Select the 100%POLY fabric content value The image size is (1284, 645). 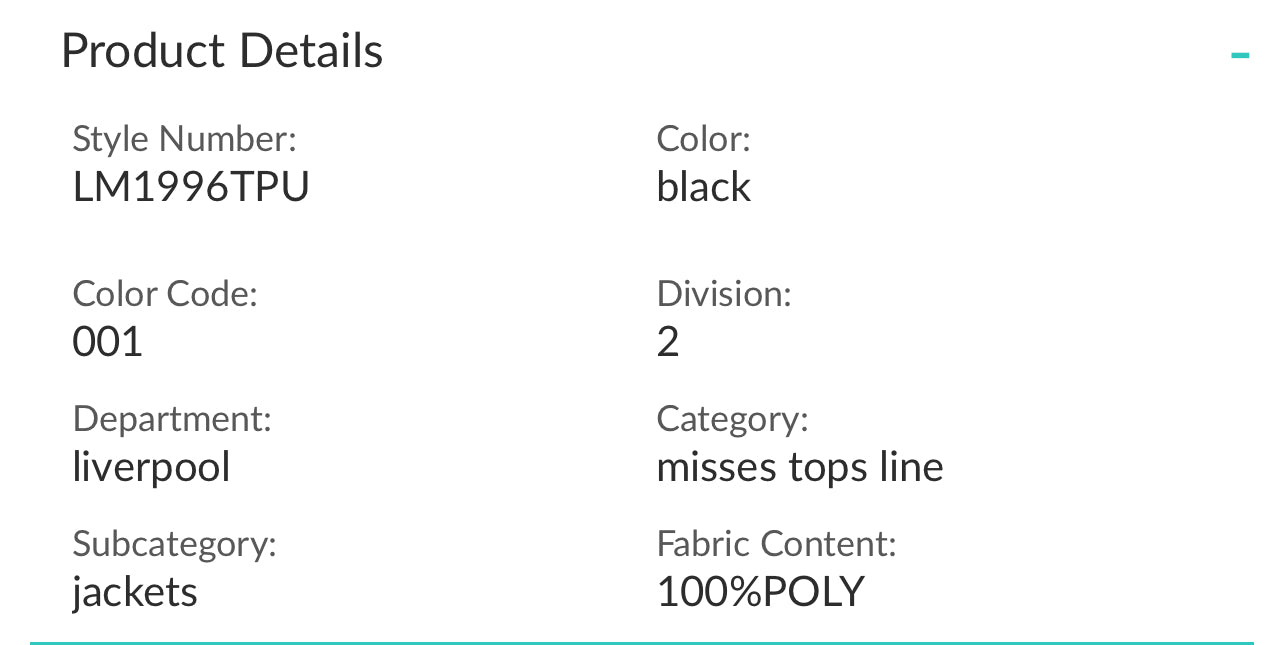(760, 592)
